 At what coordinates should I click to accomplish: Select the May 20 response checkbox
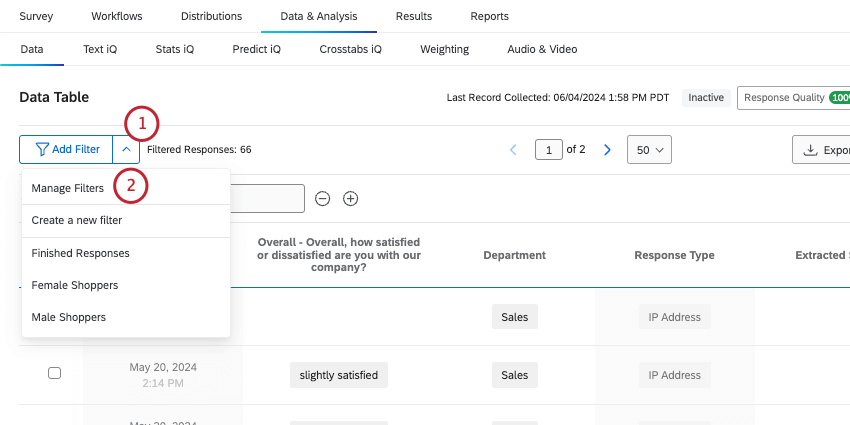click(x=55, y=373)
